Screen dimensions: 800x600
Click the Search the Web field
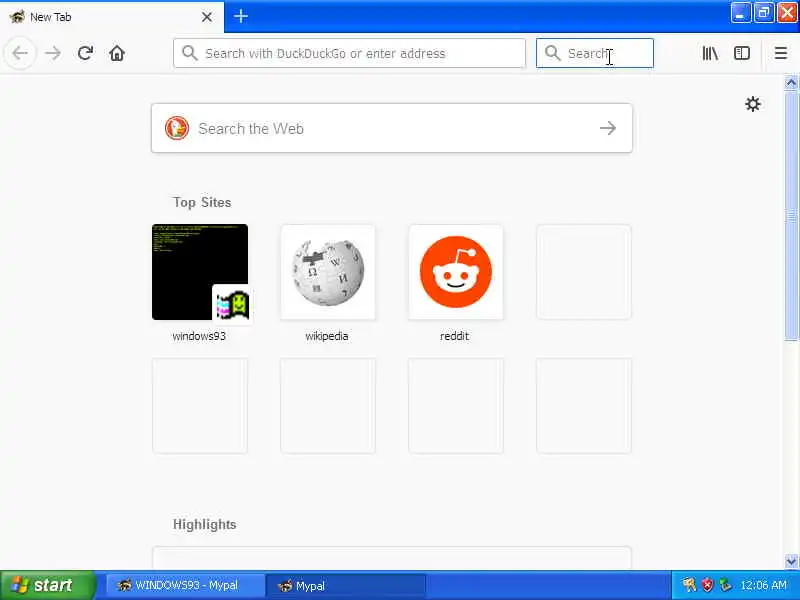(392, 128)
